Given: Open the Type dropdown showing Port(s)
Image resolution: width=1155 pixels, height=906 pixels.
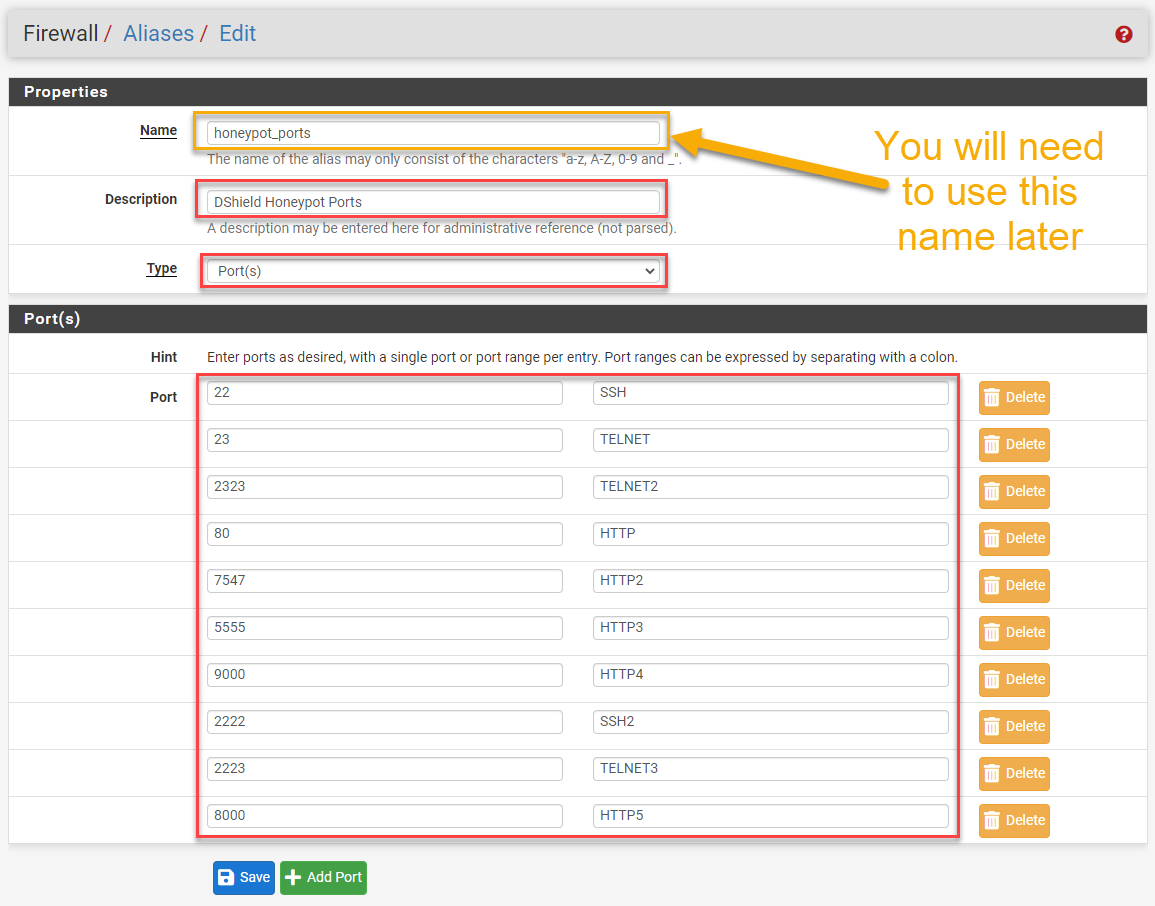Looking at the screenshot, I should (433, 271).
